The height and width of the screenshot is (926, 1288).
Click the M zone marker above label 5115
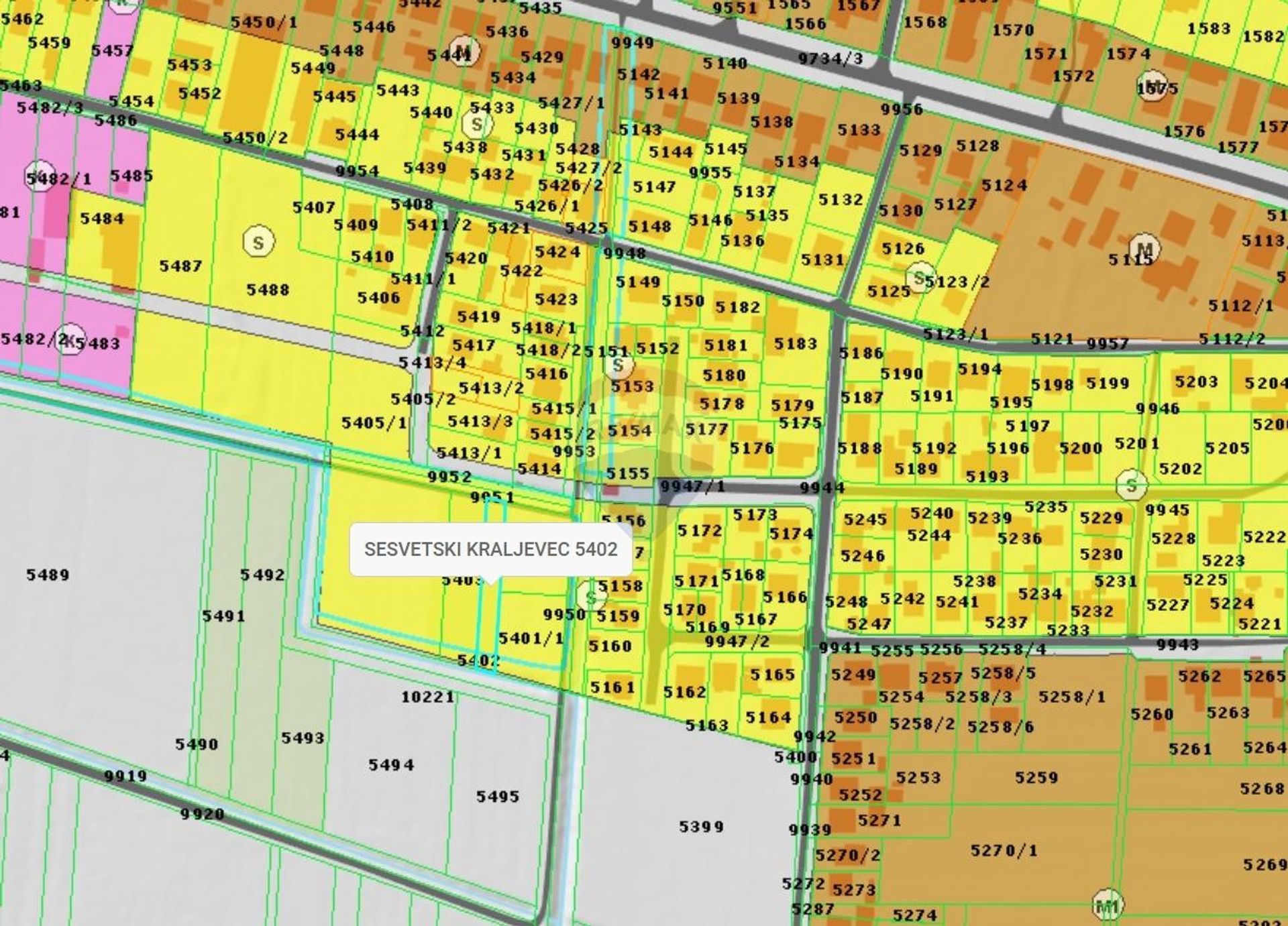click(x=1145, y=249)
